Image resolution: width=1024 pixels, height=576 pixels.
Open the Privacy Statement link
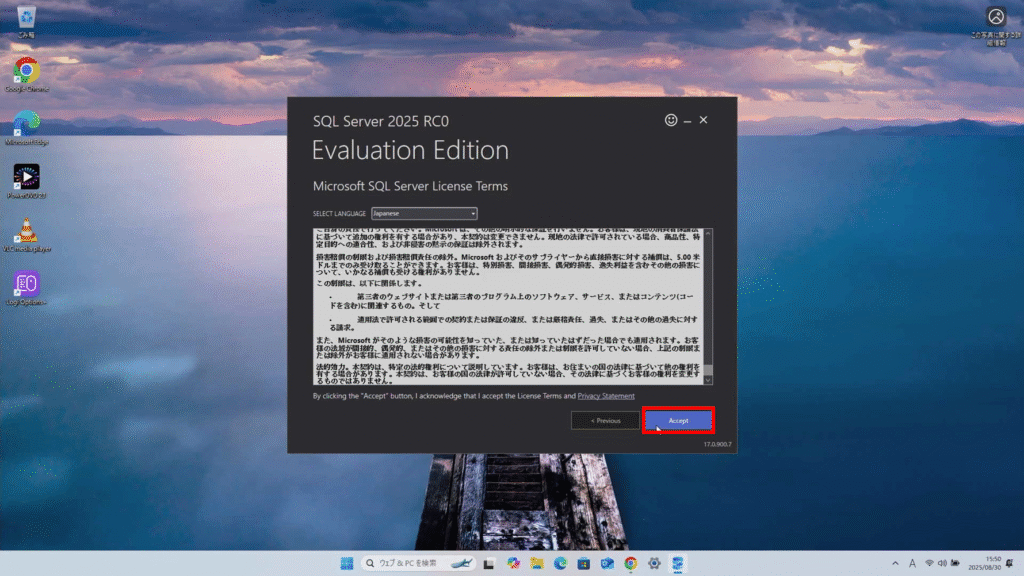click(605, 396)
